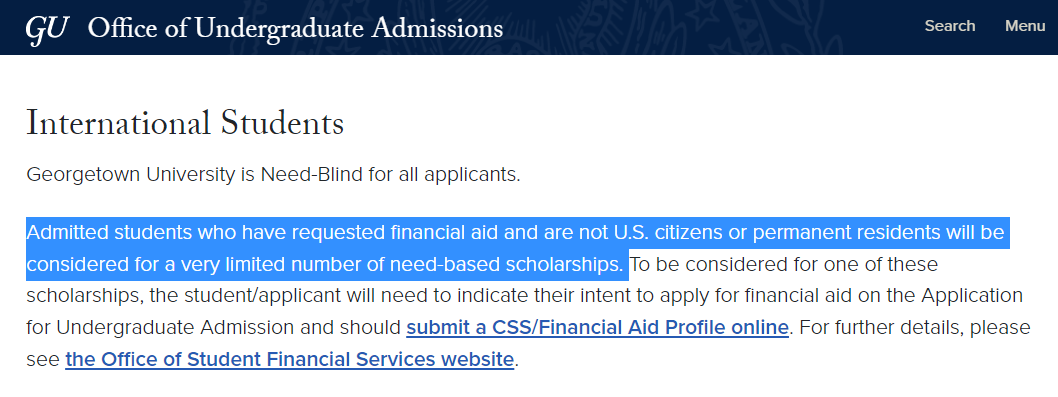Open the Menu in the header
This screenshot has width=1058, height=397.
tap(1025, 26)
